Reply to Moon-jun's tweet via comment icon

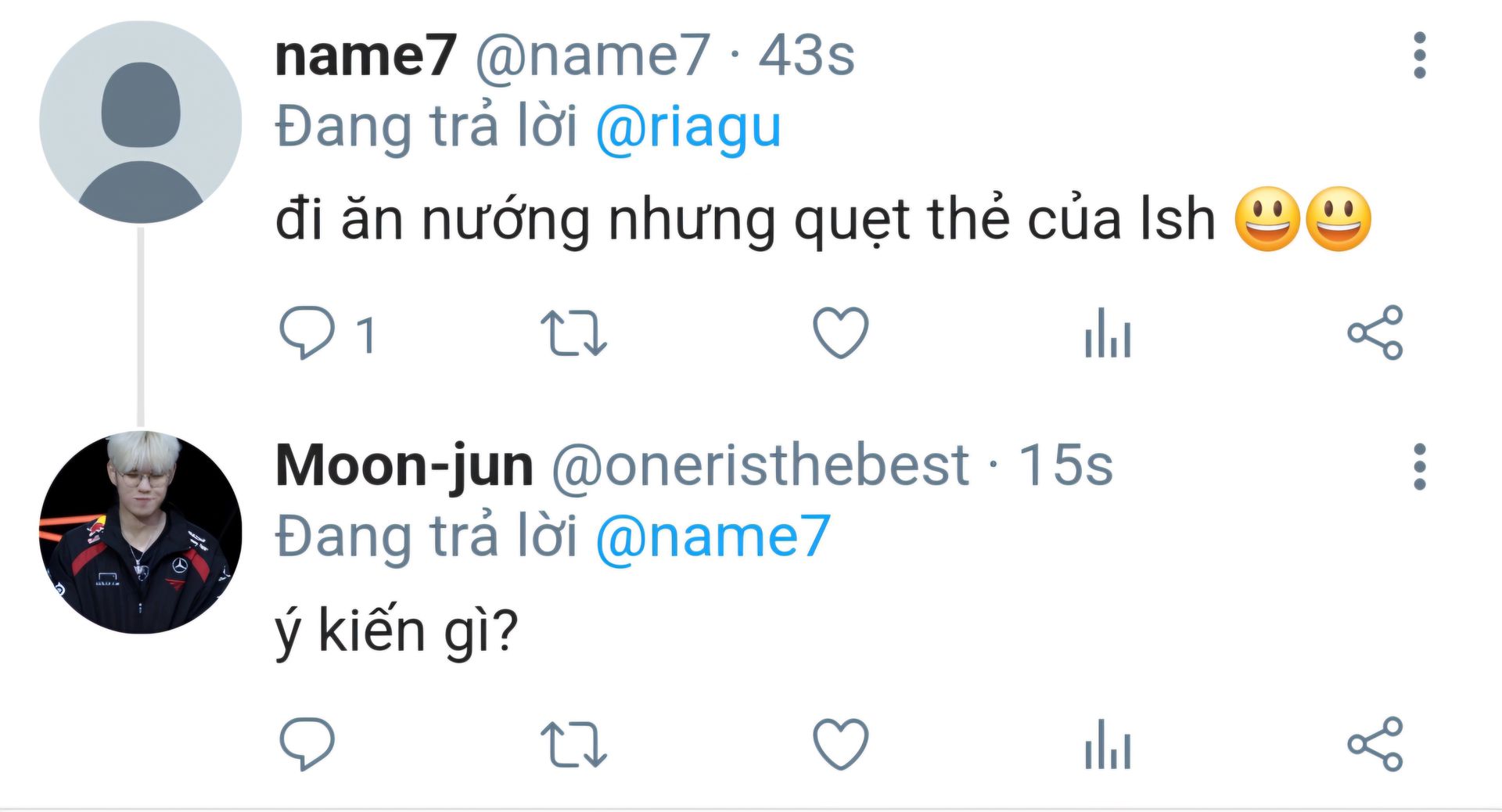(307, 744)
